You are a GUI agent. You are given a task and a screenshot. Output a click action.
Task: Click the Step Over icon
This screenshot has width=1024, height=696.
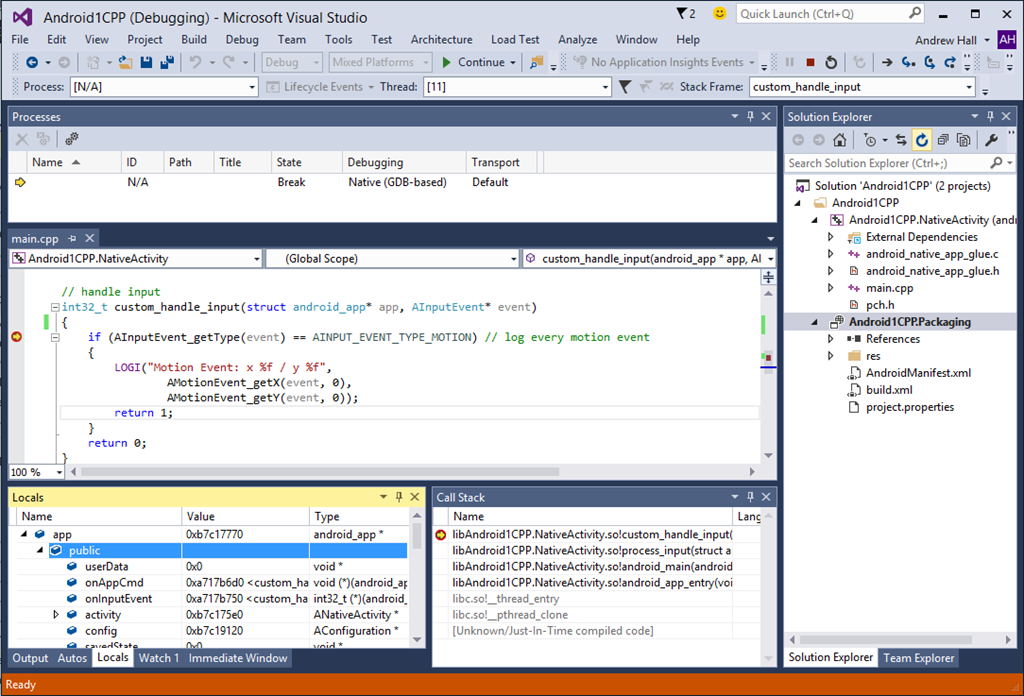pos(929,62)
